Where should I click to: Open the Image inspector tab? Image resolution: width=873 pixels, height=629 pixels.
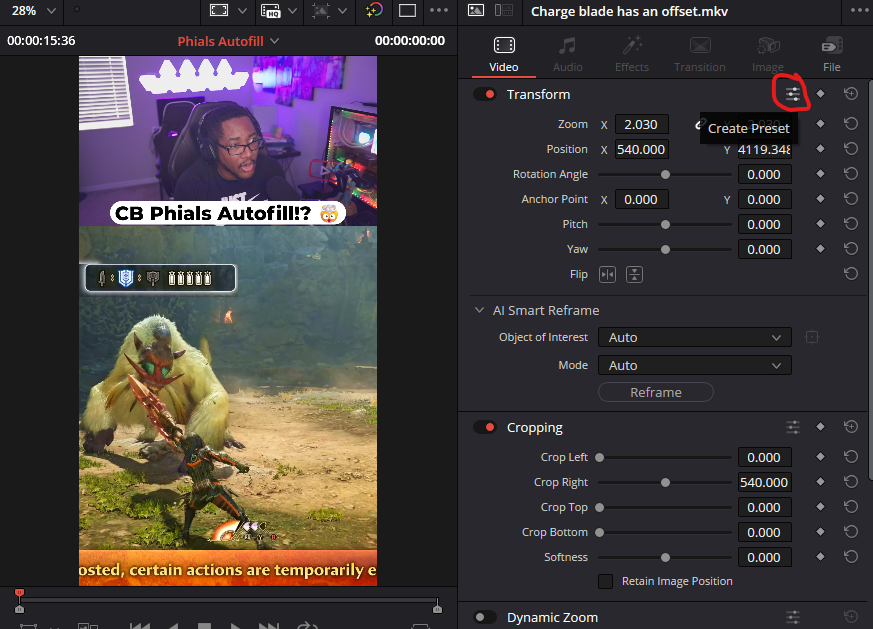[768, 55]
